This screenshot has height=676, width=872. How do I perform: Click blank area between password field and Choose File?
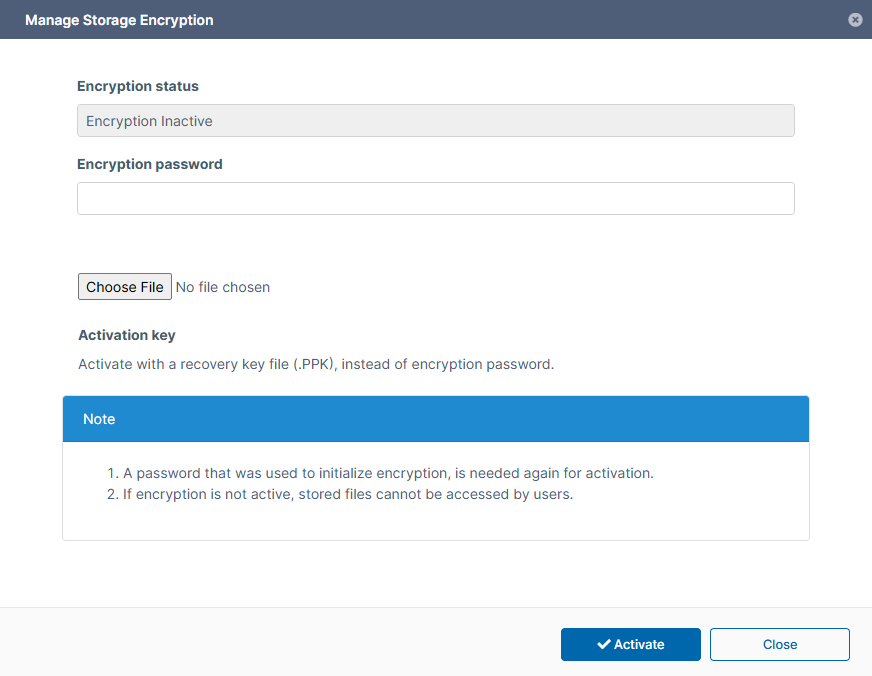click(435, 243)
